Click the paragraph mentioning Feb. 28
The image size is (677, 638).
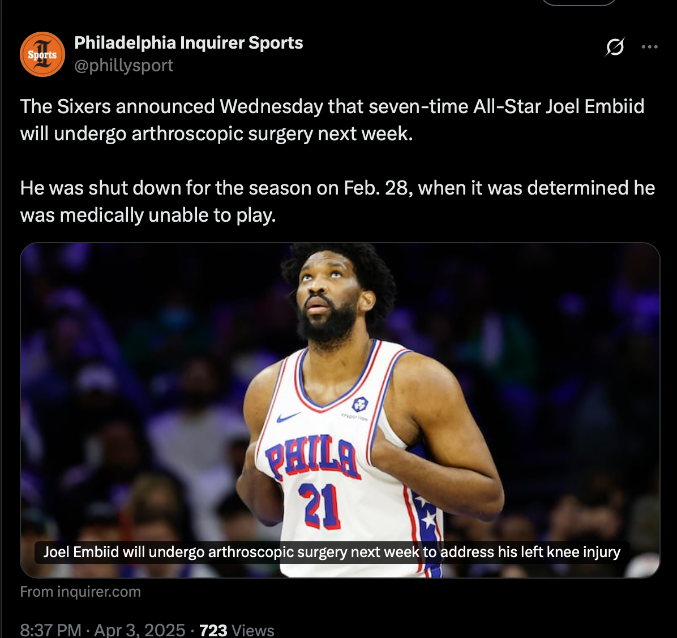337,202
